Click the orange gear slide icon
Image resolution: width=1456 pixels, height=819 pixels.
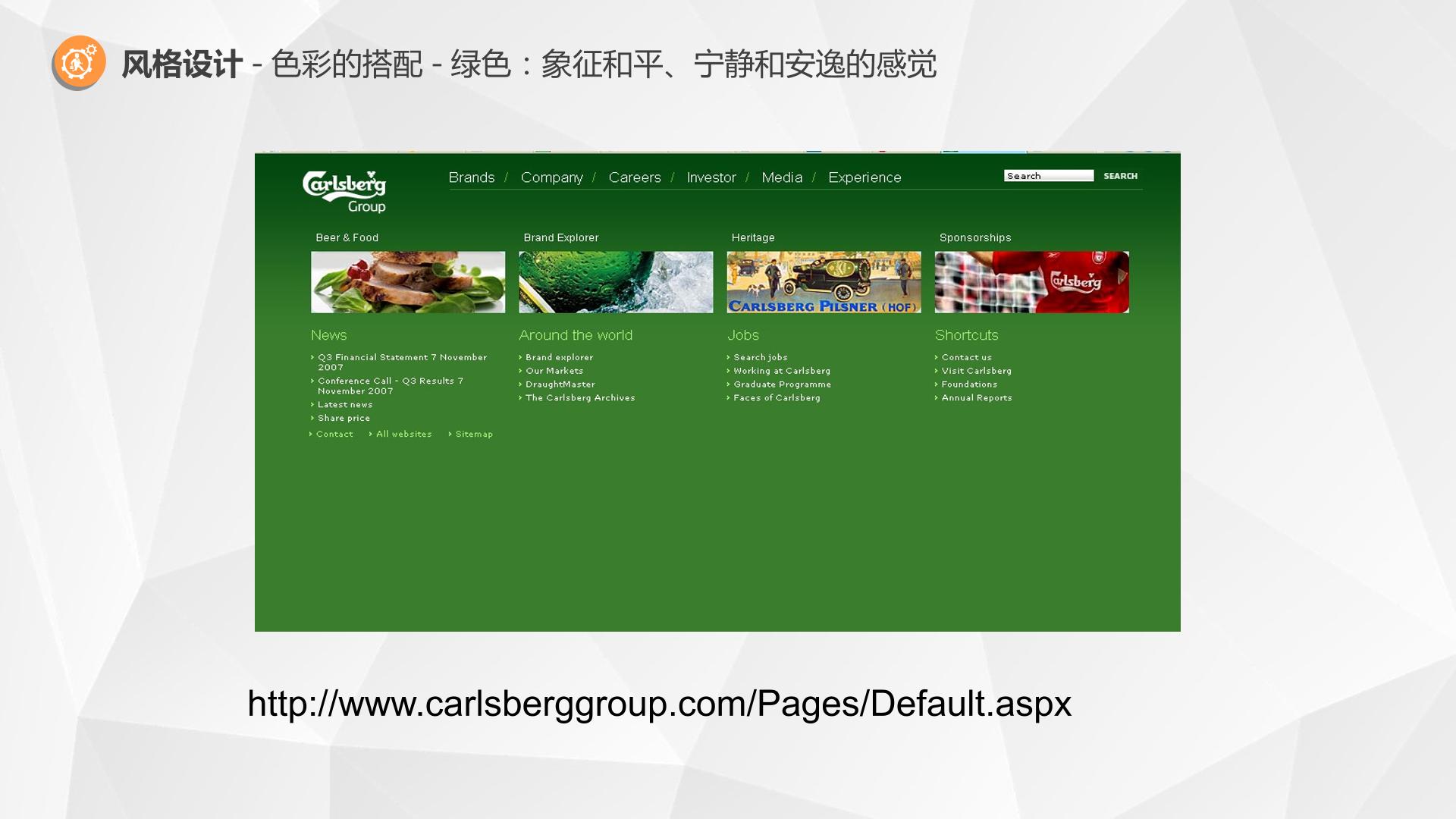point(79,62)
